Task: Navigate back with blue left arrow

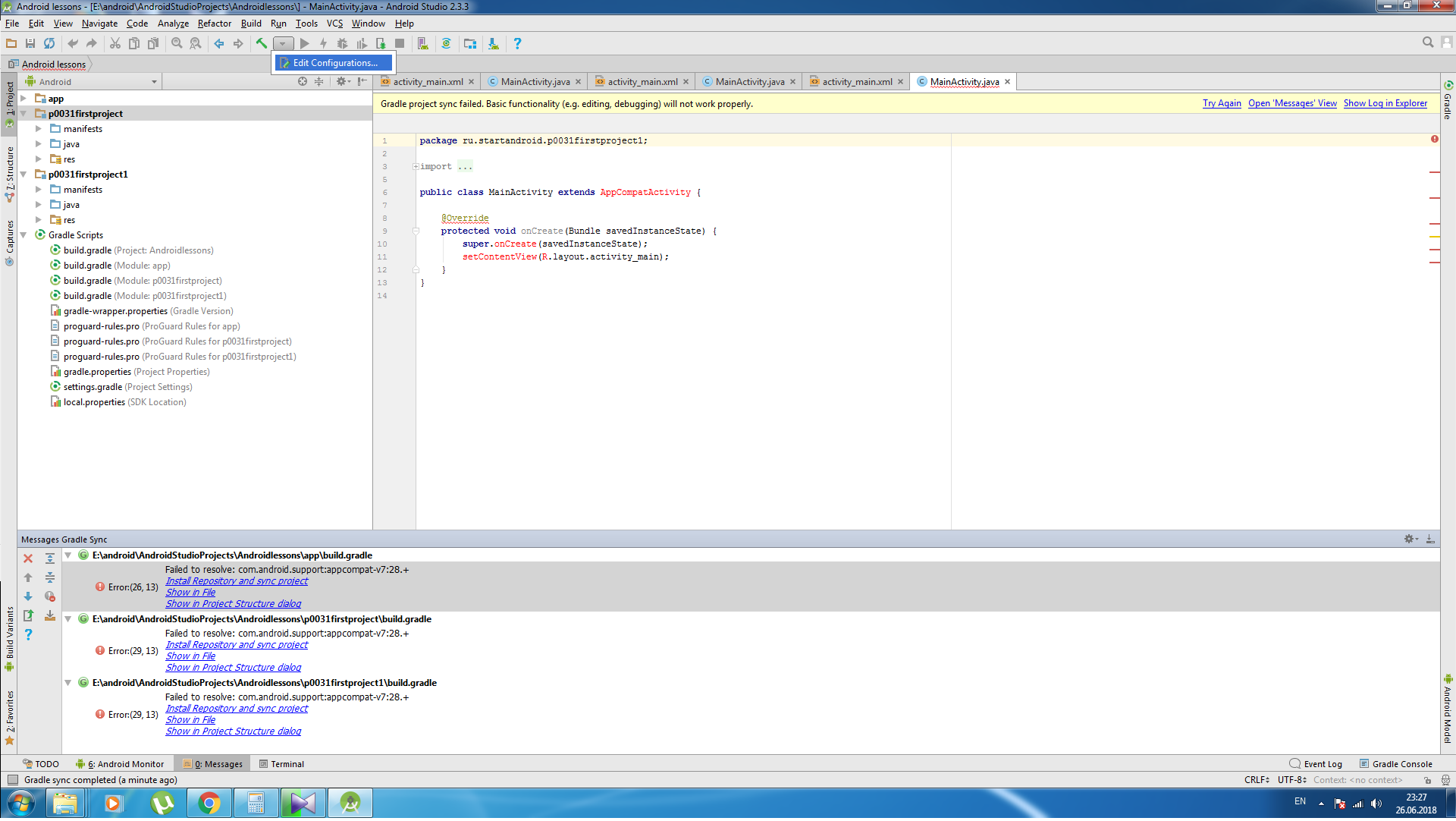Action: [219, 44]
